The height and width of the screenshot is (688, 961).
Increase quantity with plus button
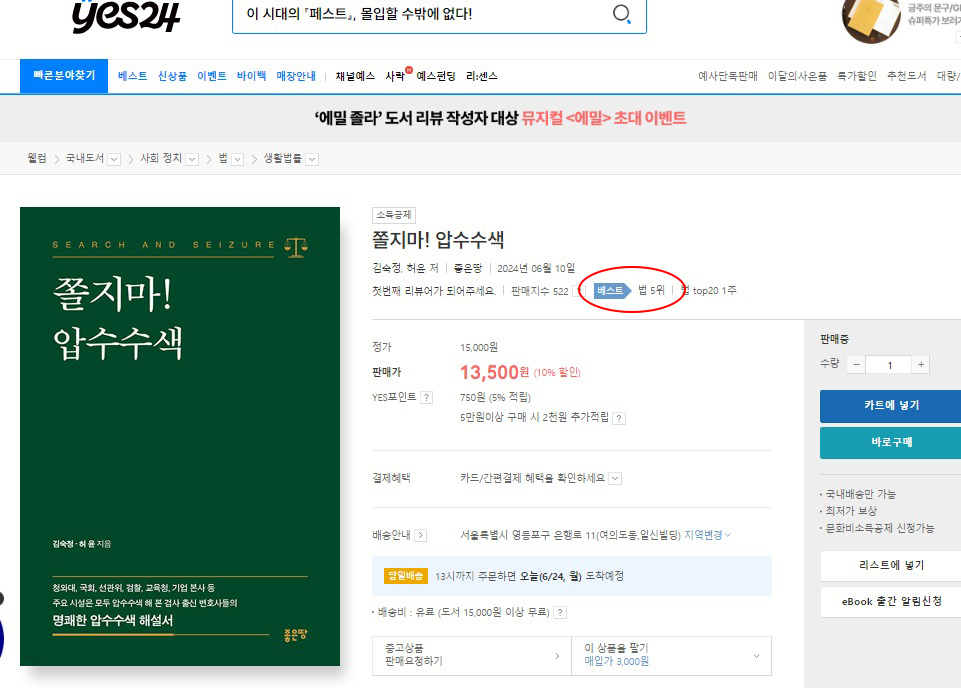coord(921,365)
